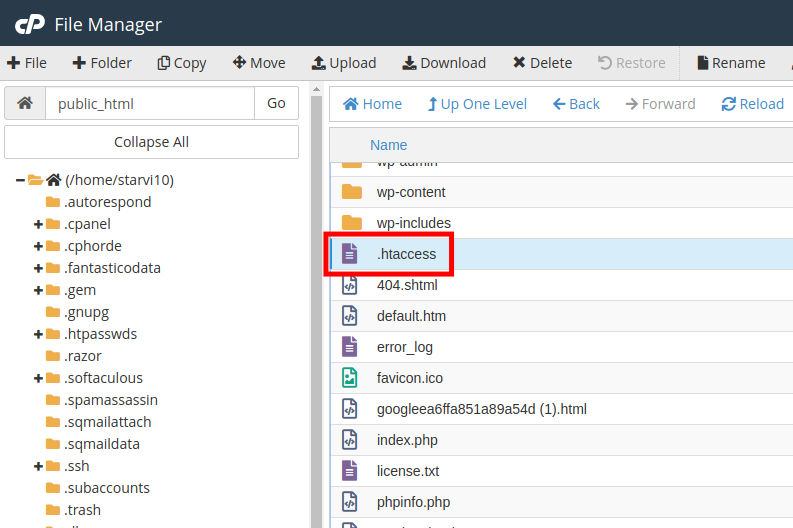Screen dimensions: 793x528
Task: Click the Rename toolbar button
Action: 731,63
